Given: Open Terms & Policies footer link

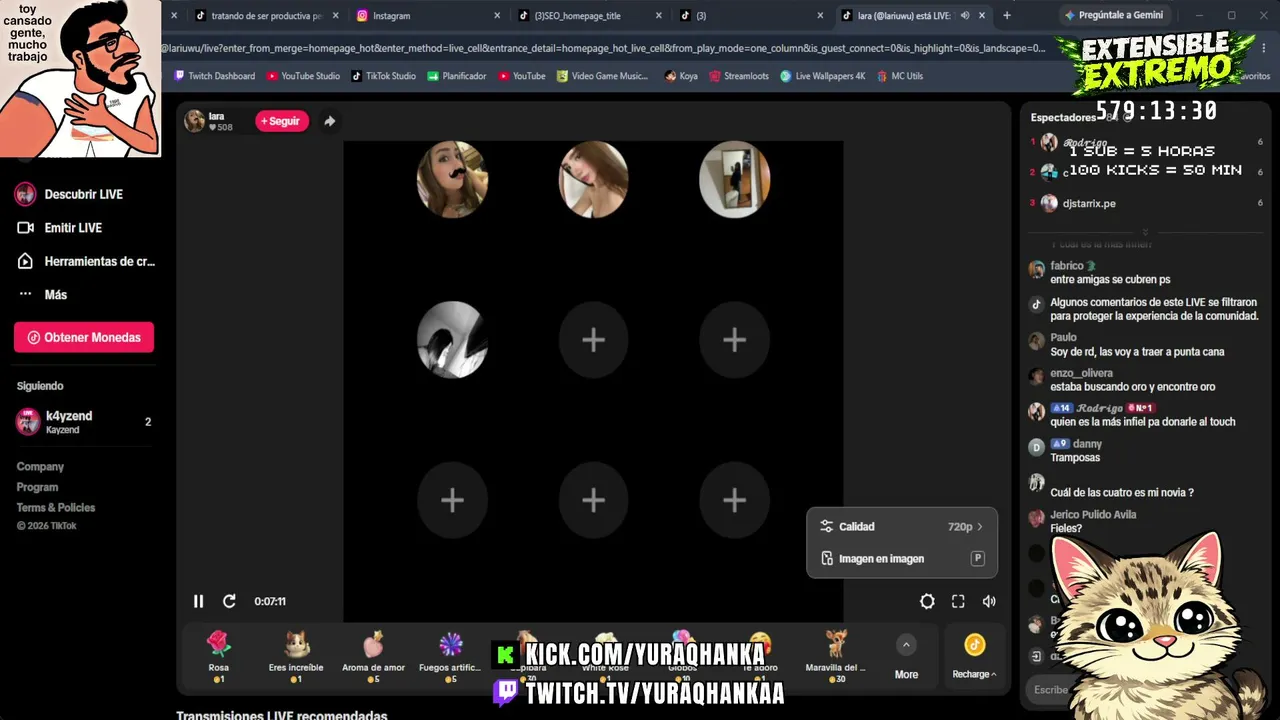Looking at the screenshot, I should tap(56, 507).
